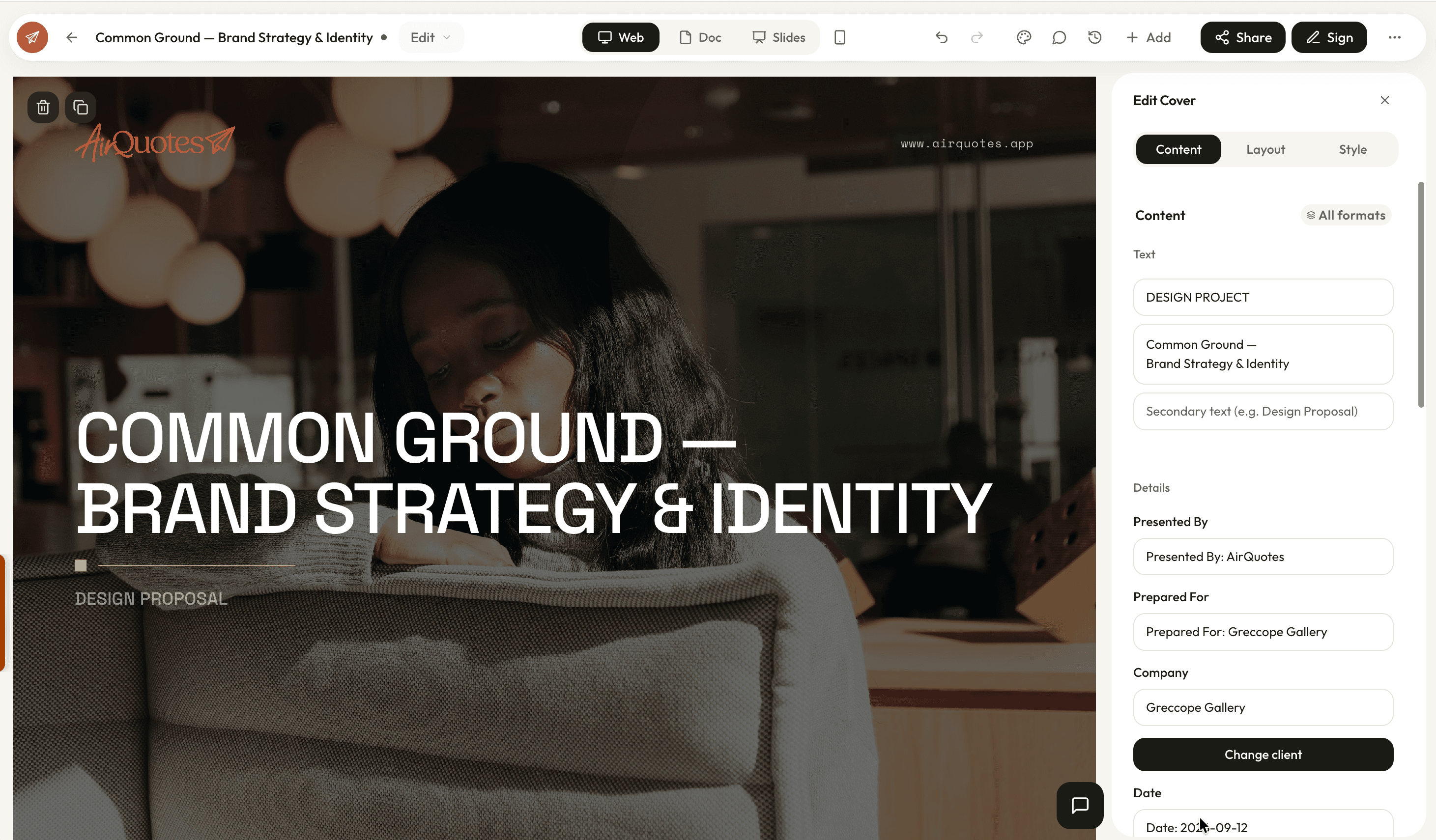Click the Company Greccope Gallery field
The width and height of the screenshot is (1436, 840).
[1264, 707]
